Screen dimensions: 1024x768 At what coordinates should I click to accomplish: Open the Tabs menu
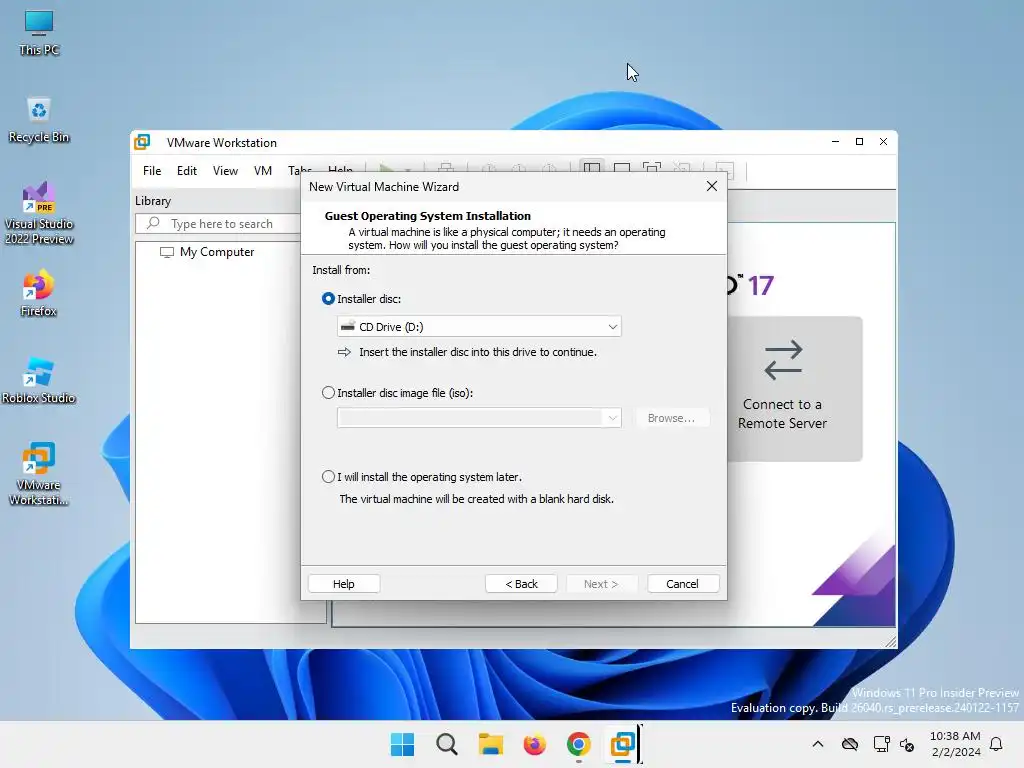(299, 170)
